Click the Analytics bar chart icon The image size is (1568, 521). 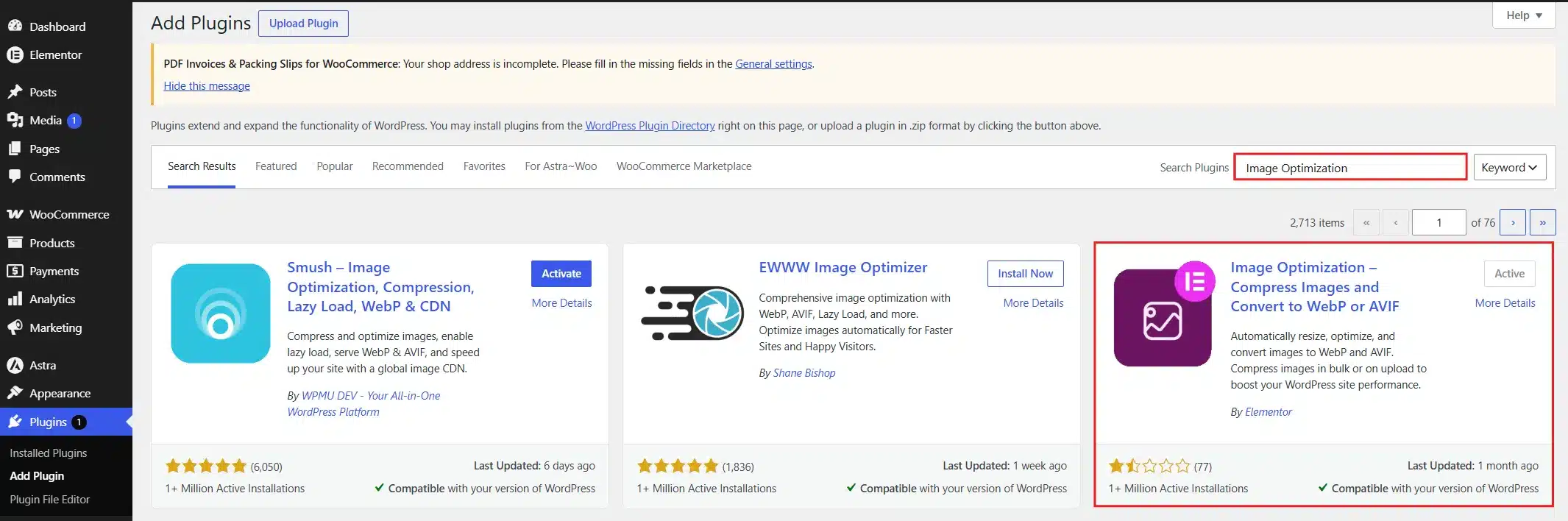pyautogui.click(x=15, y=299)
